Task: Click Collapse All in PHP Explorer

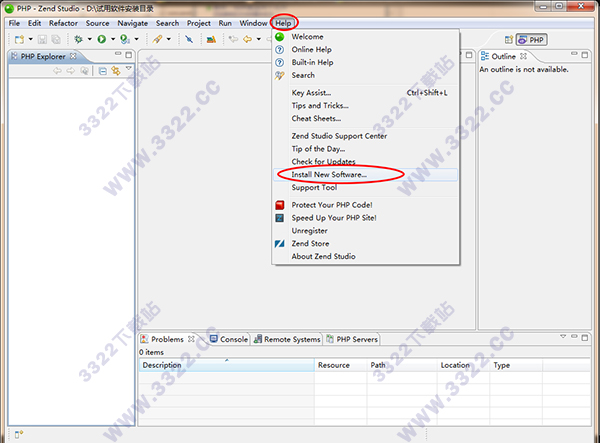Action: tap(103, 71)
